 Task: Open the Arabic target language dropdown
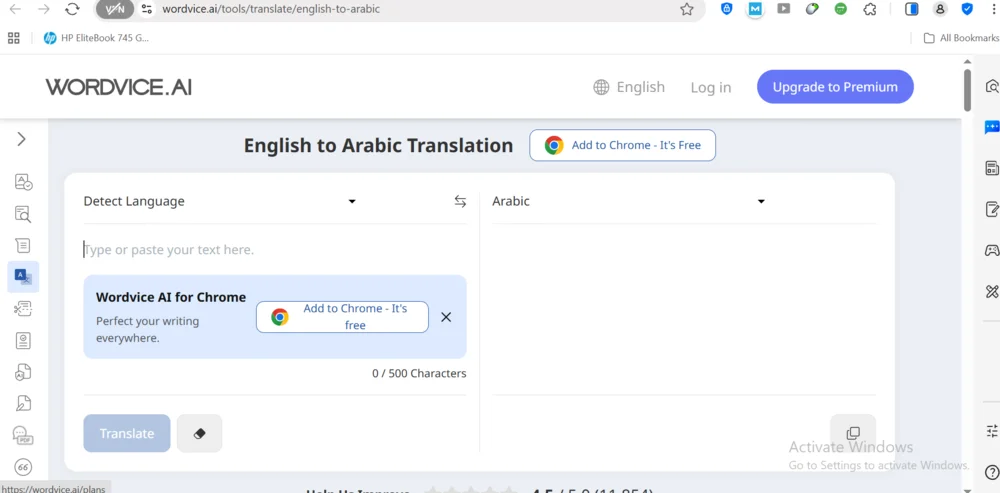(628, 202)
